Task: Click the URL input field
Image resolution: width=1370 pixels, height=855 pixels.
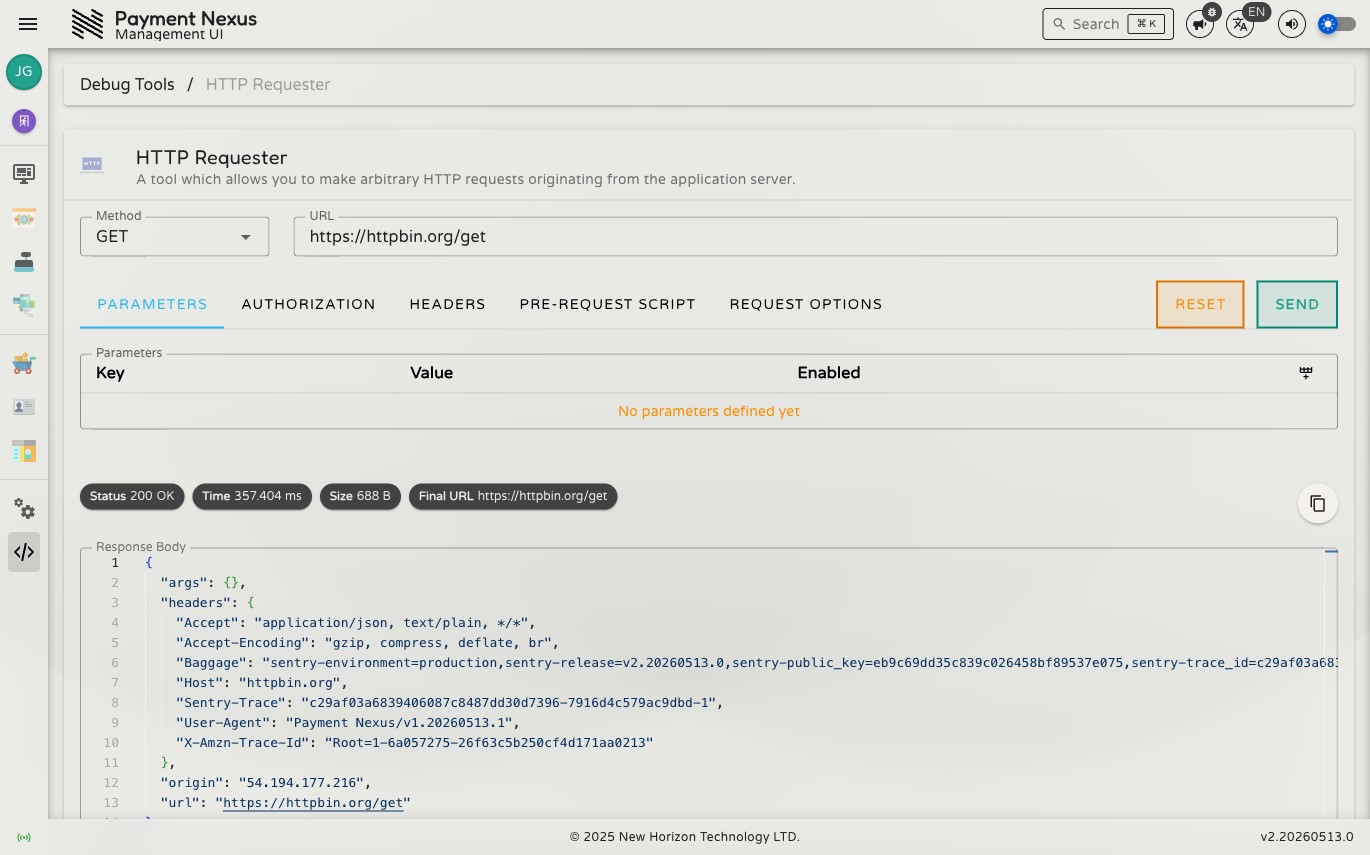Action: point(815,237)
